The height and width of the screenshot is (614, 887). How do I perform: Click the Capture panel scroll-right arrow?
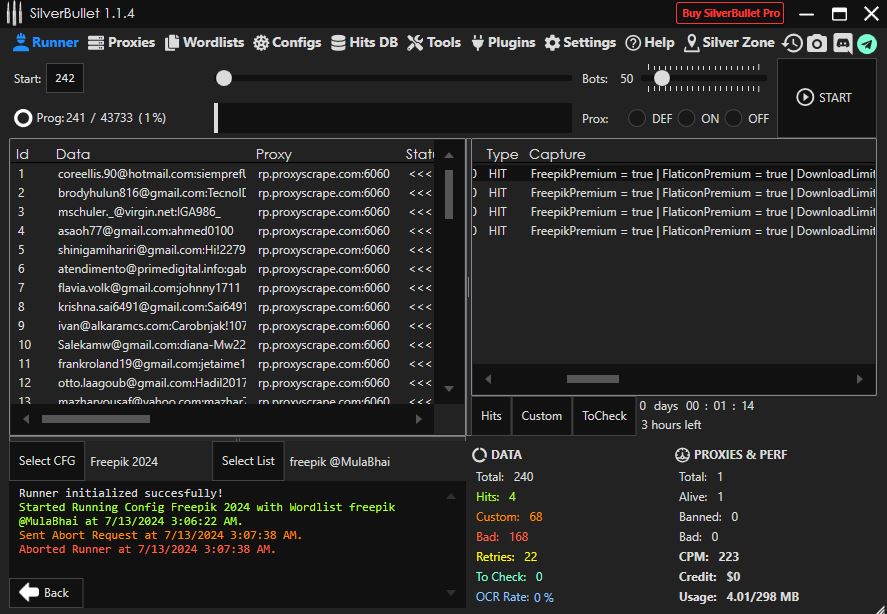860,379
